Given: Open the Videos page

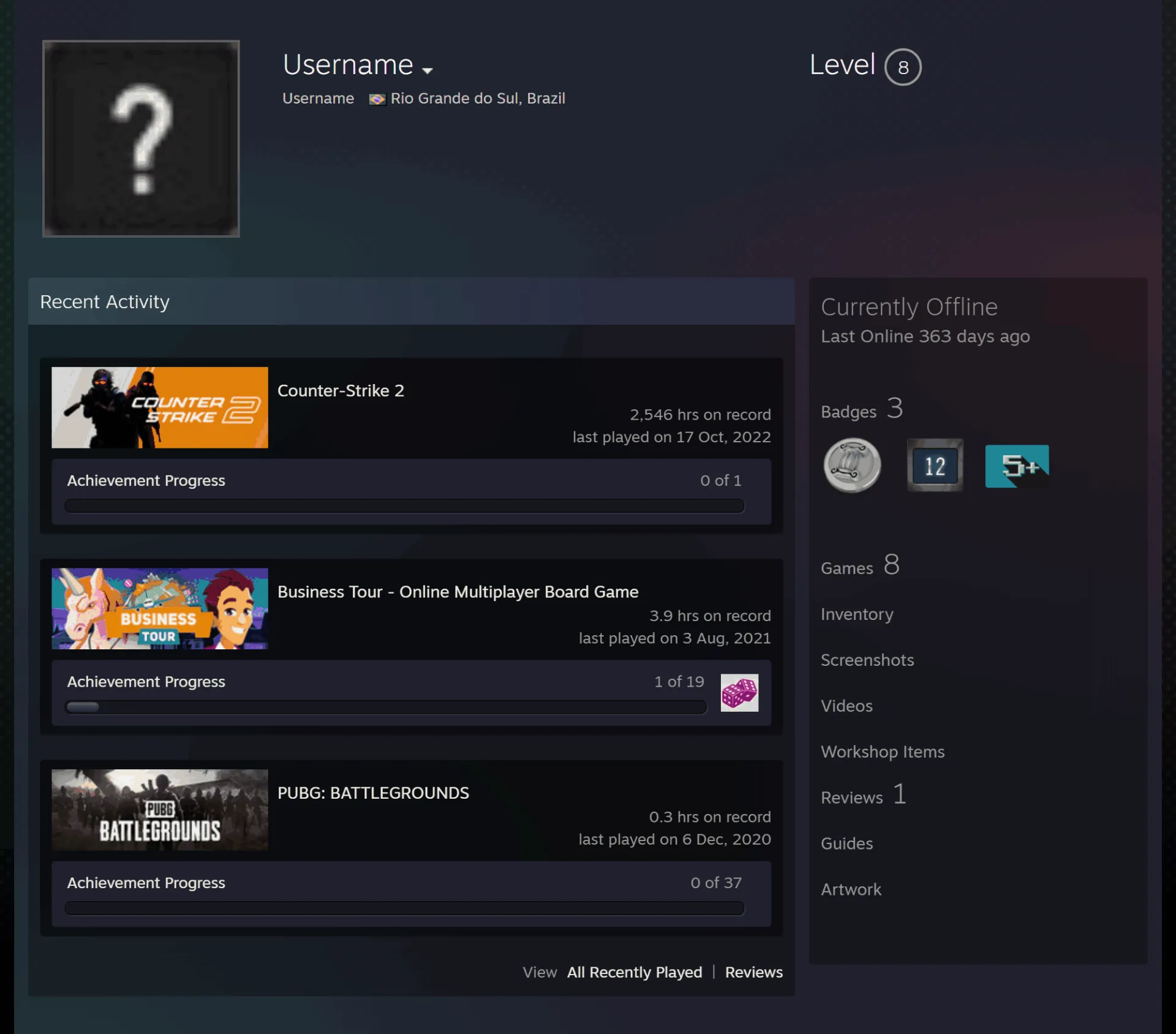Looking at the screenshot, I should tap(846, 706).
